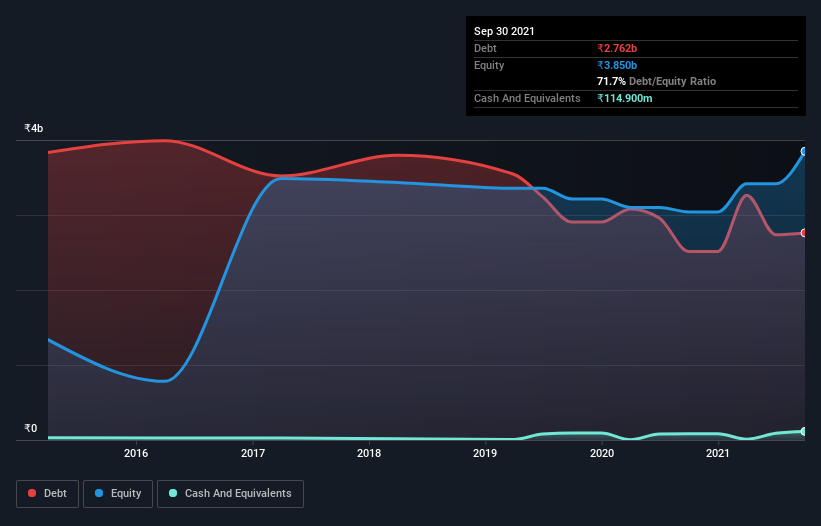Click the blue Equity legend dot
Screen dimensions: 821x526
99,493
